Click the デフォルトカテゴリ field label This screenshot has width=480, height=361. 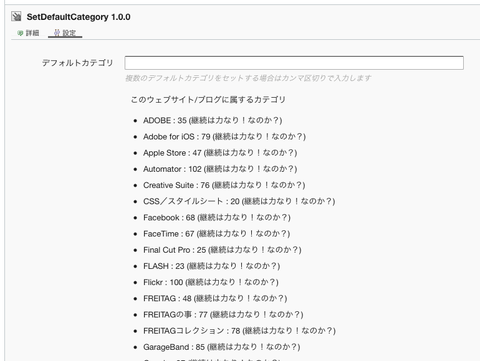tap(78, 63)
